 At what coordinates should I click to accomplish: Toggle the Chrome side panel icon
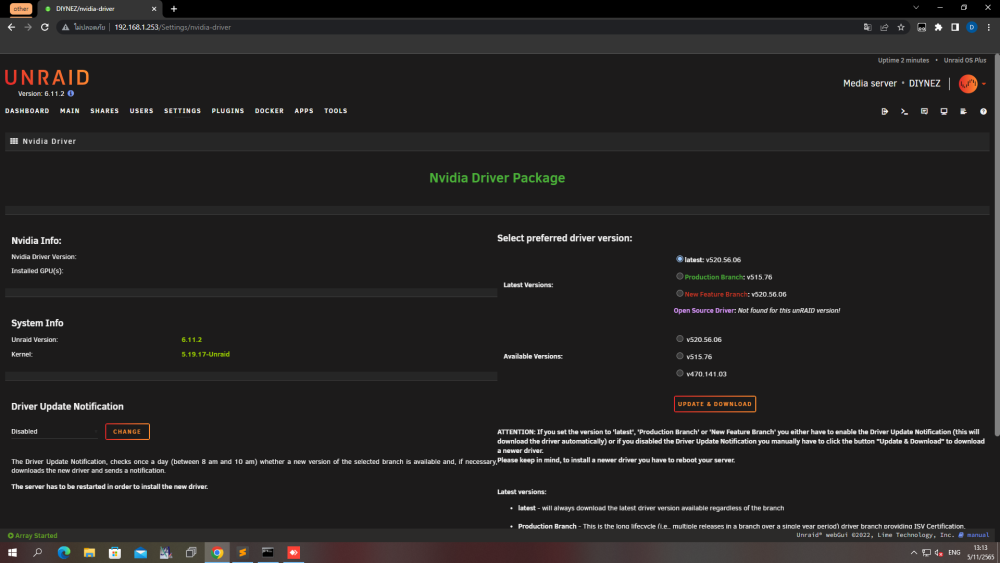(x=955, y=27)
